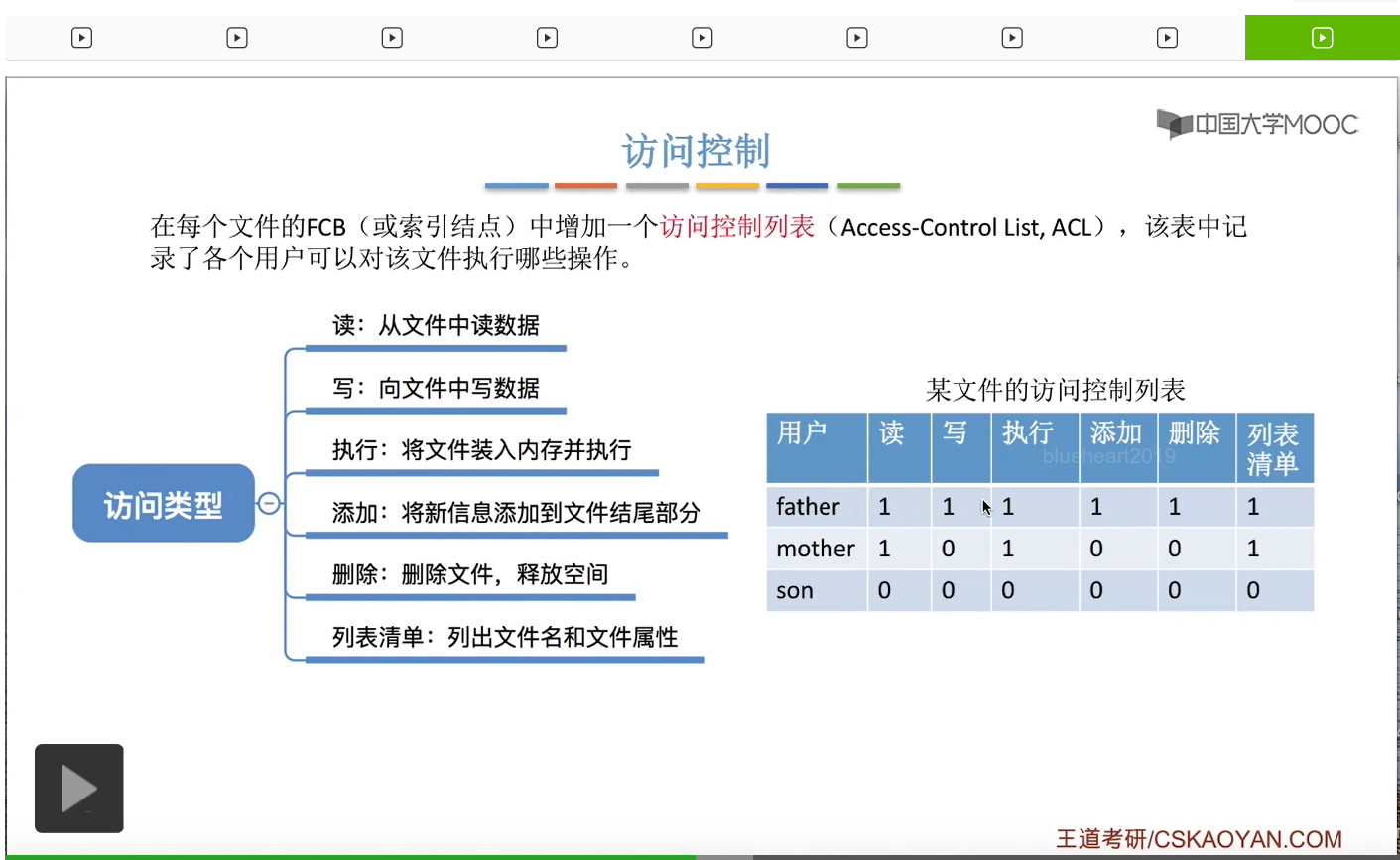Select the branch 添加：将新信息添加到文件结尾部分
The width and height of the screenshot is (1400, 860).
[516, 513]
